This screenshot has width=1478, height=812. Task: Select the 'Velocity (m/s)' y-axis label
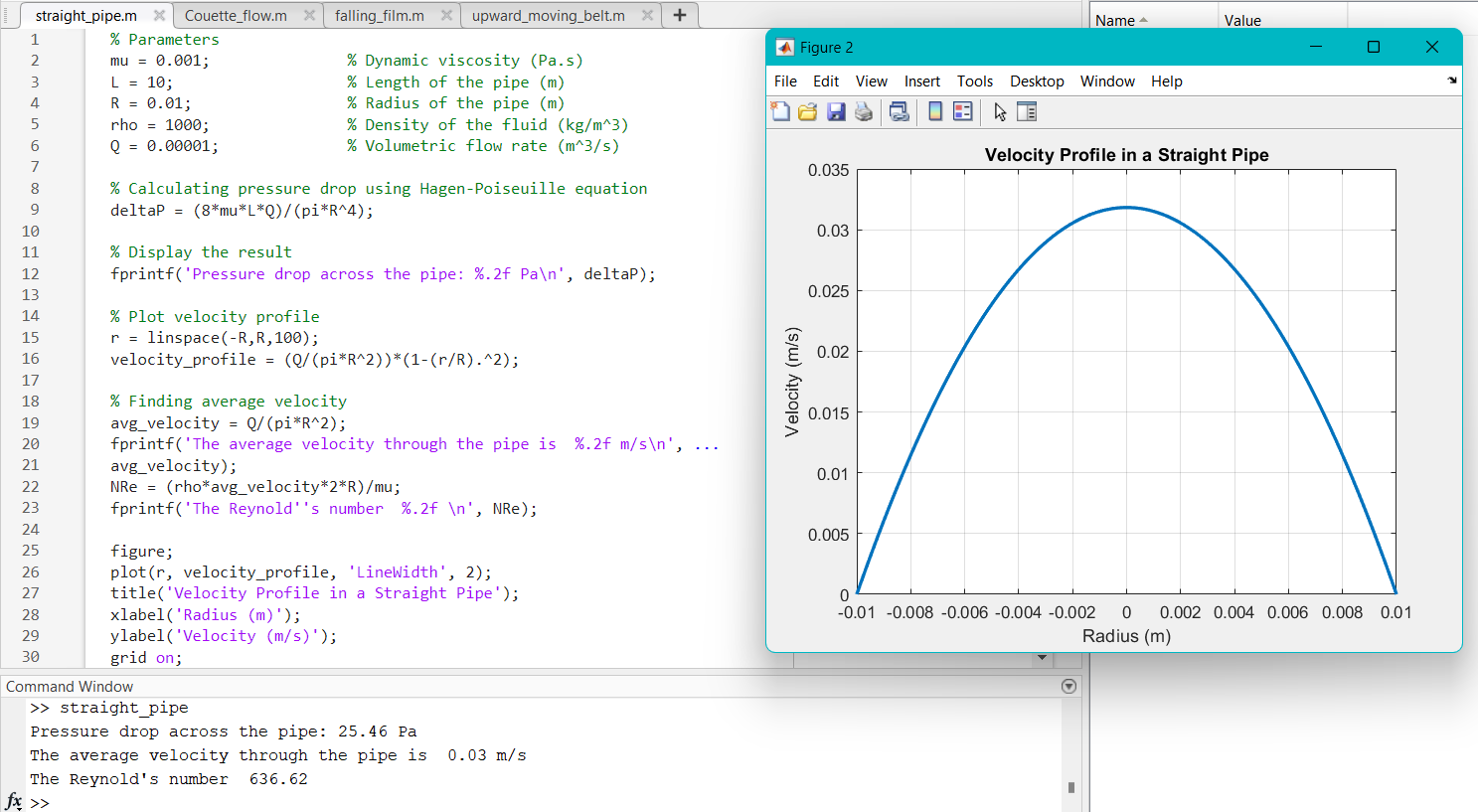click(792, 383)
